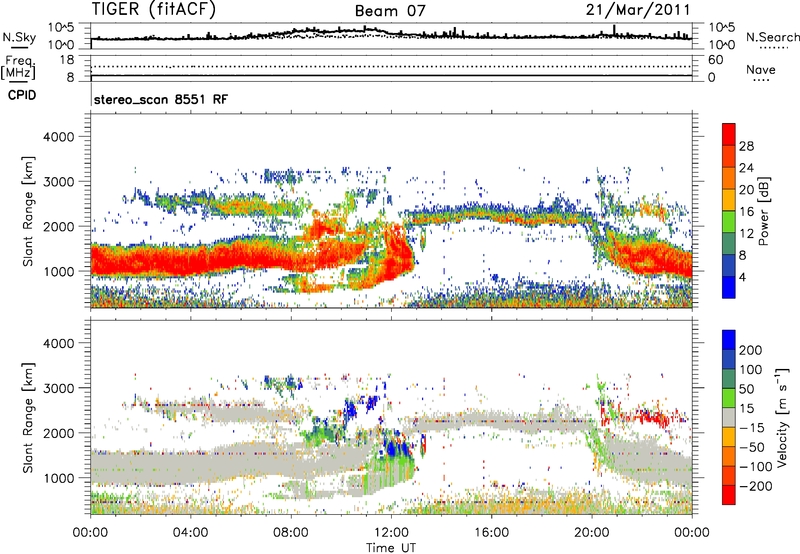The width and height of the screenshot is (800, 554).
Task: Click the 'N.Sky' legend label
Action: (19, 37)
